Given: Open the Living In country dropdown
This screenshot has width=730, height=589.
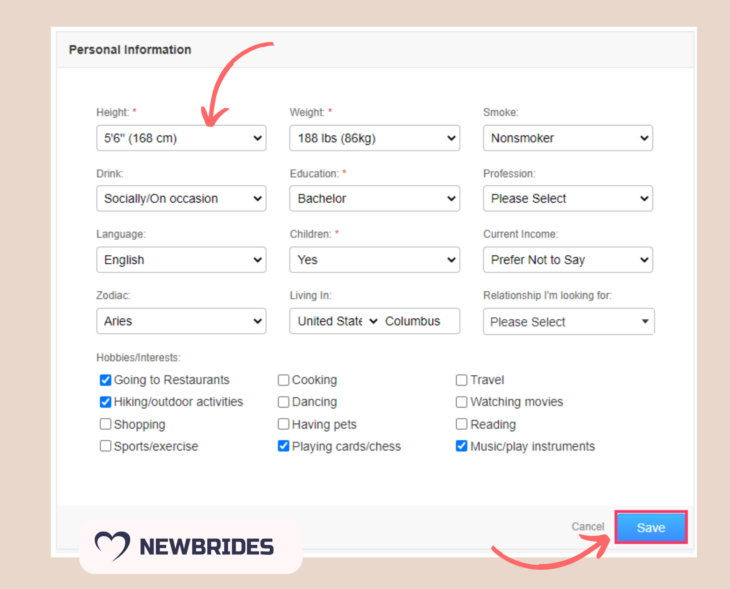Looking at the screenshot, I should tap(337, 321).
